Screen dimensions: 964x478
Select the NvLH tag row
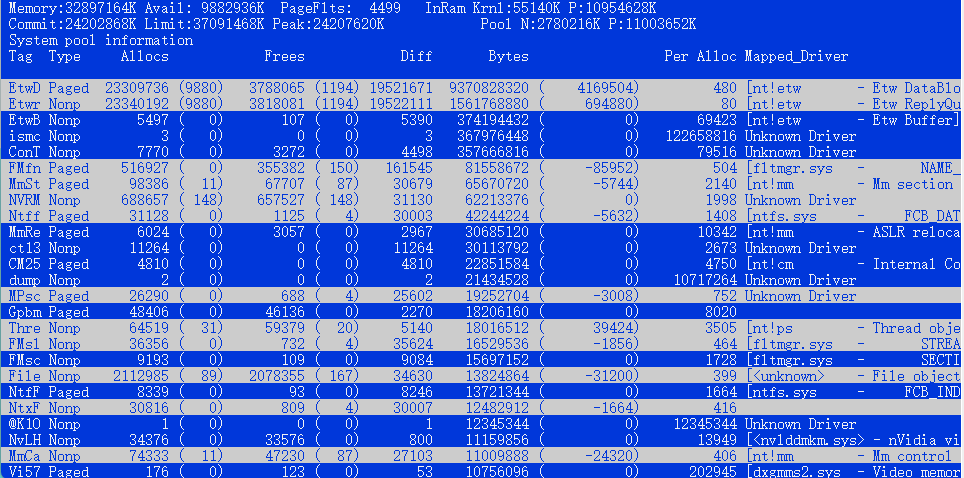click(x=482, y=440)
